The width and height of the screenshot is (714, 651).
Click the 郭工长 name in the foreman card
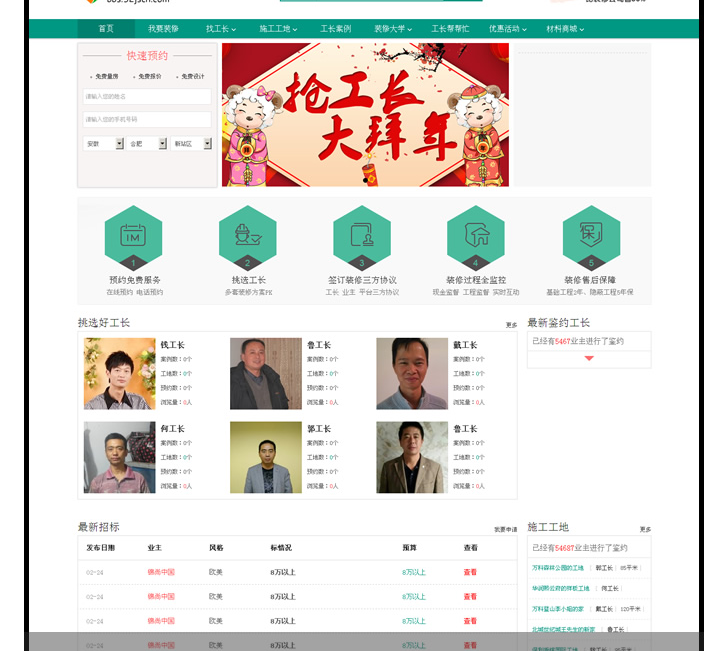(x=319, y=429)
